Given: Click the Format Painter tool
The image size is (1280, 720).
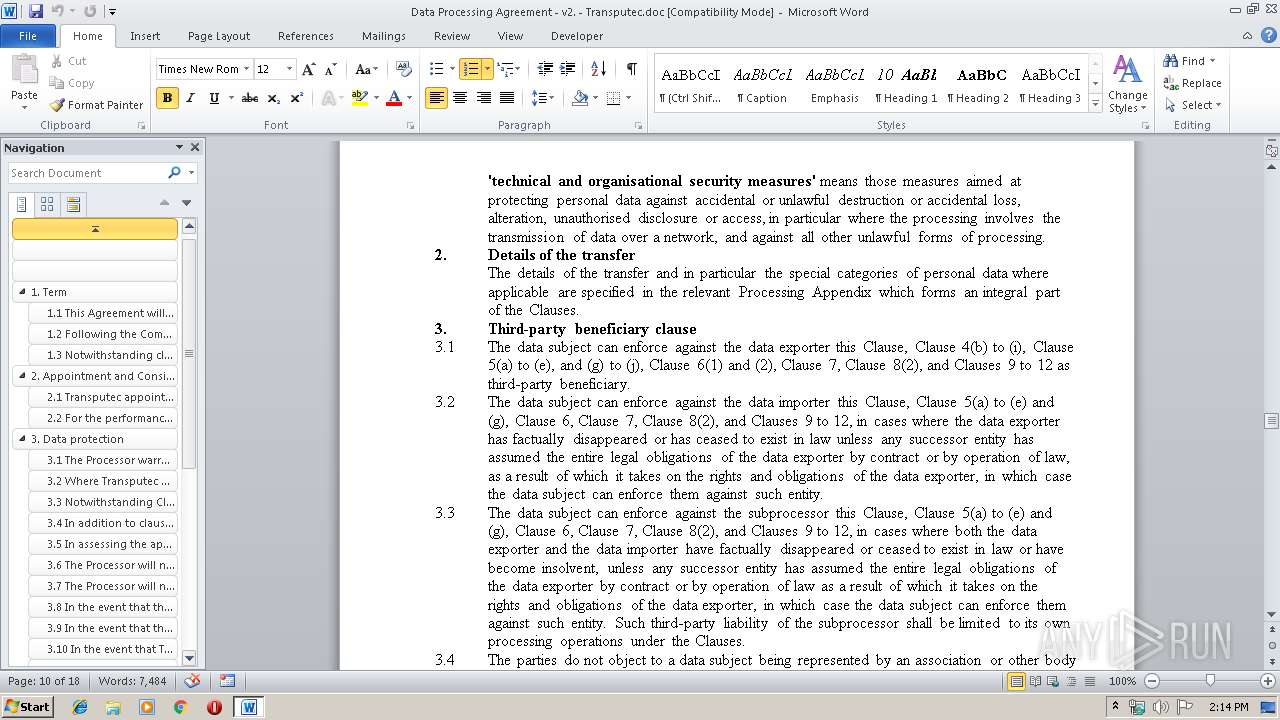Looking at the screenshot, I should (x=97, y=105).
